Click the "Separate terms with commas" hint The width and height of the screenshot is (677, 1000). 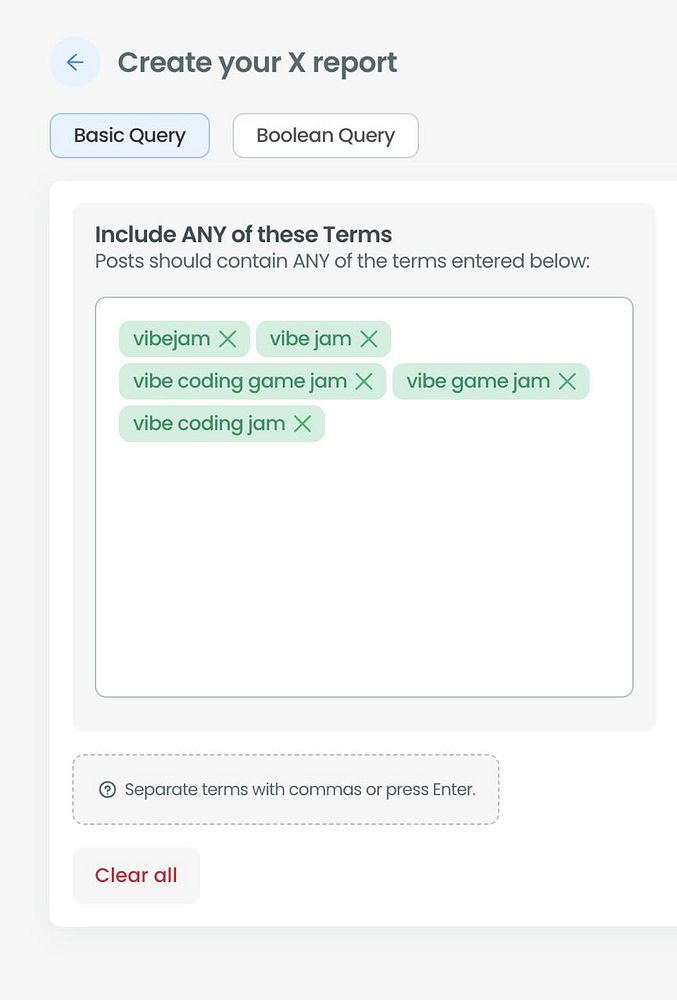point(300,790)
